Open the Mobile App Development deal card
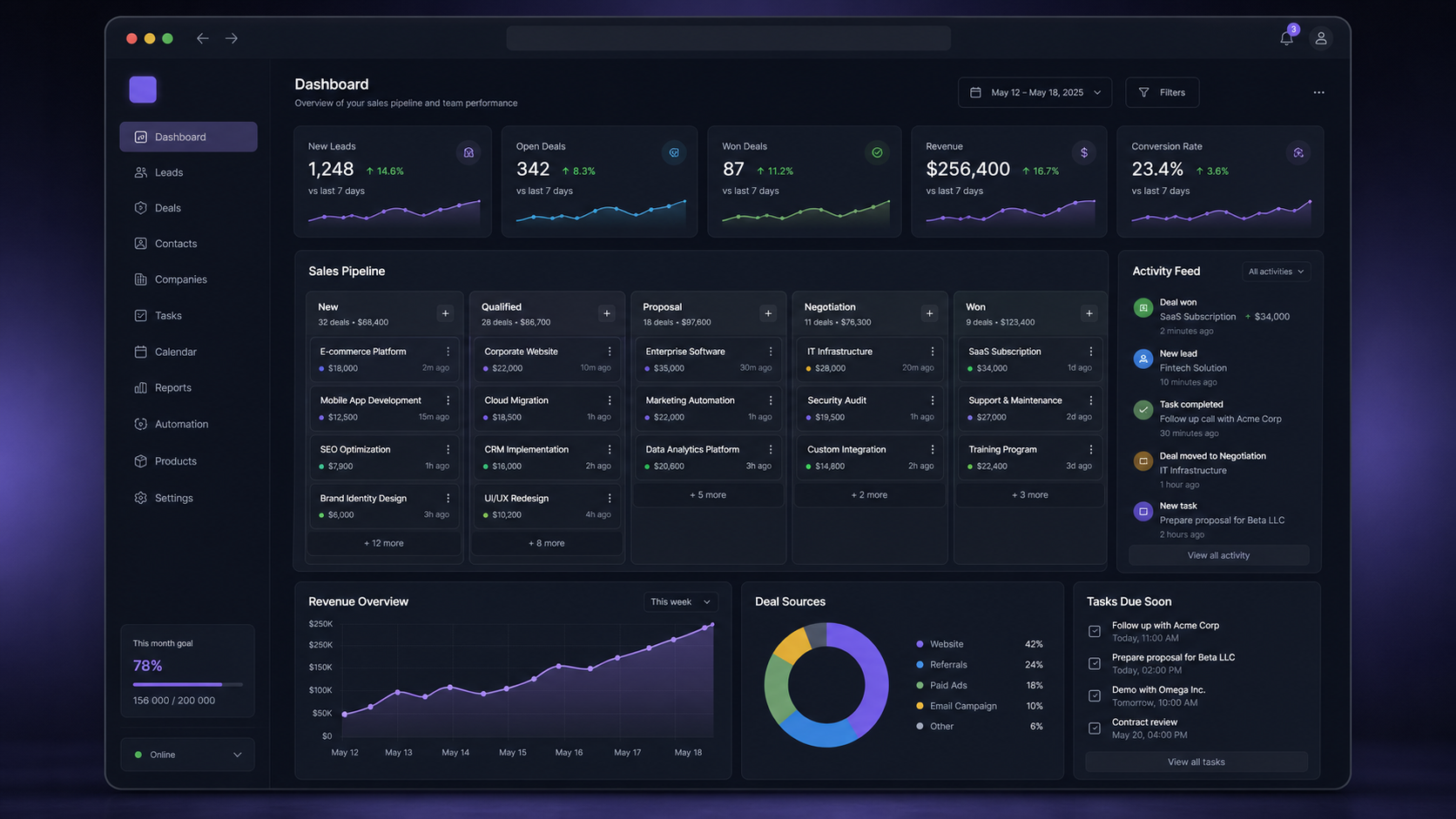Image resolution: width=1456 pixels, height=819 pixels. click(x=384, y=408)
